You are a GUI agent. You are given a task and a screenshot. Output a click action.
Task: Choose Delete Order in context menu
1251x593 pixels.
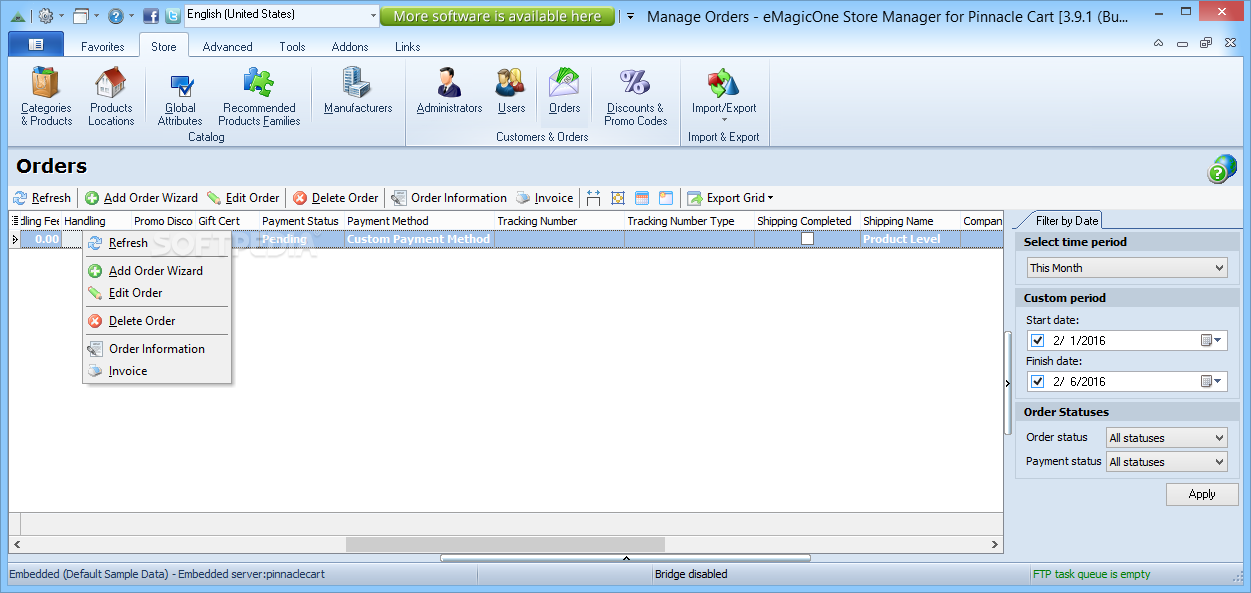click(157, 321)
